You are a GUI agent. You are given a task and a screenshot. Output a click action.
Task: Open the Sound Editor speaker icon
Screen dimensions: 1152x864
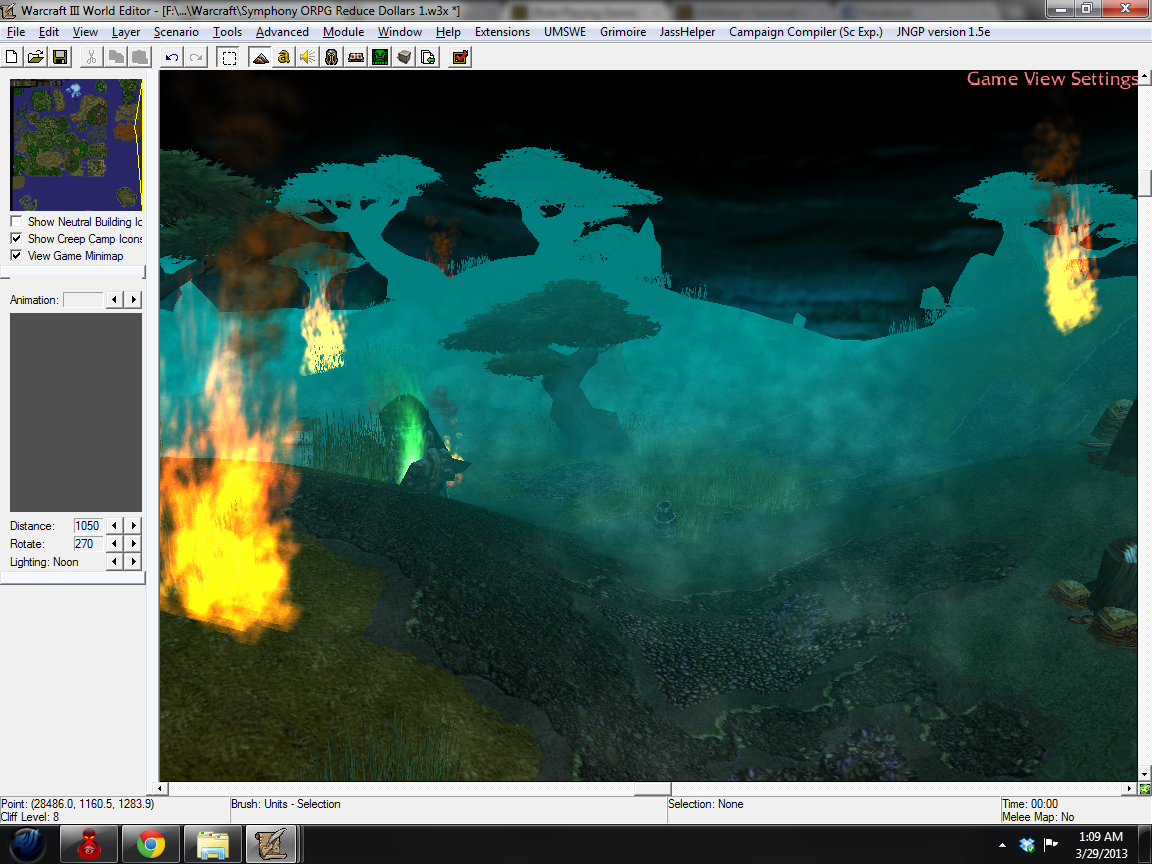tap(308, 57)
